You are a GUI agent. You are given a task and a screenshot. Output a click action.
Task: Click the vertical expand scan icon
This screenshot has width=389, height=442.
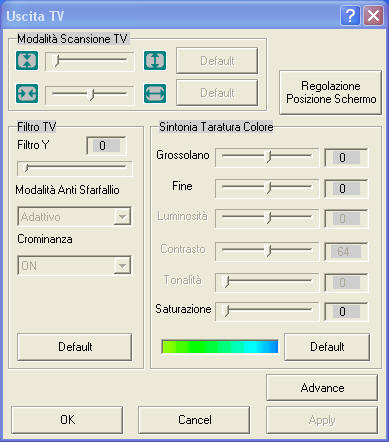pos(155,61)
